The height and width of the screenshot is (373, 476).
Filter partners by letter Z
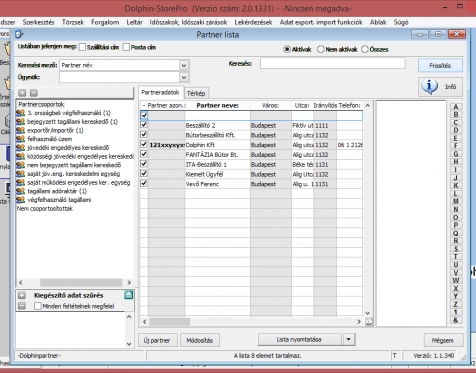pos(456,304)
